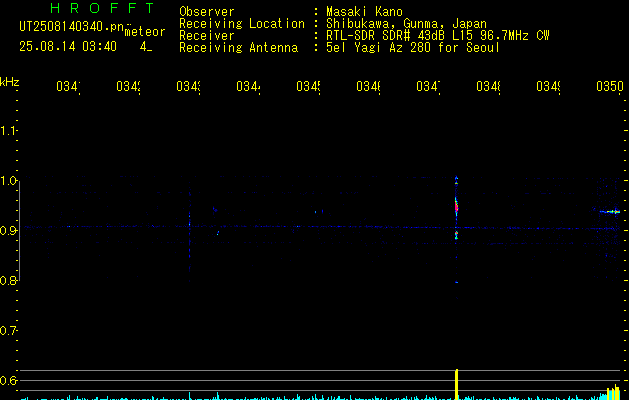Click the 'Receiving Antenna' label

[238, 48]
